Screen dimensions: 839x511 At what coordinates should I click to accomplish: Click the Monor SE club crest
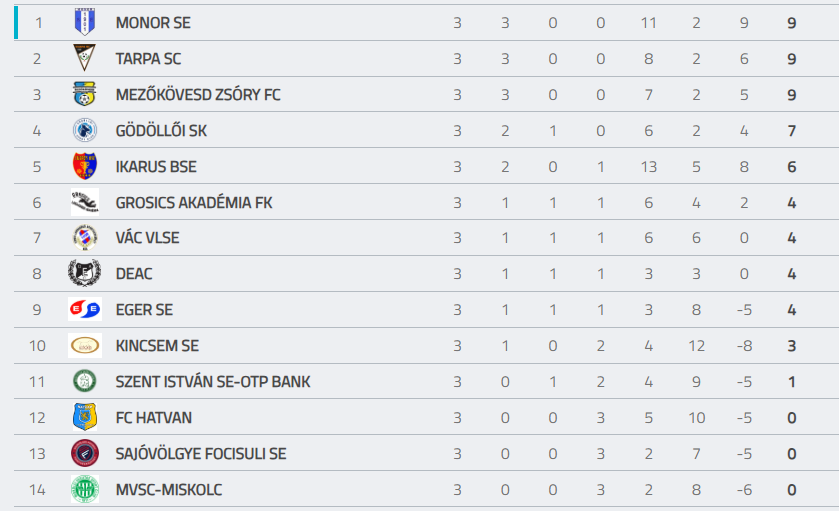pyautogui.click(x=85, y=22)
